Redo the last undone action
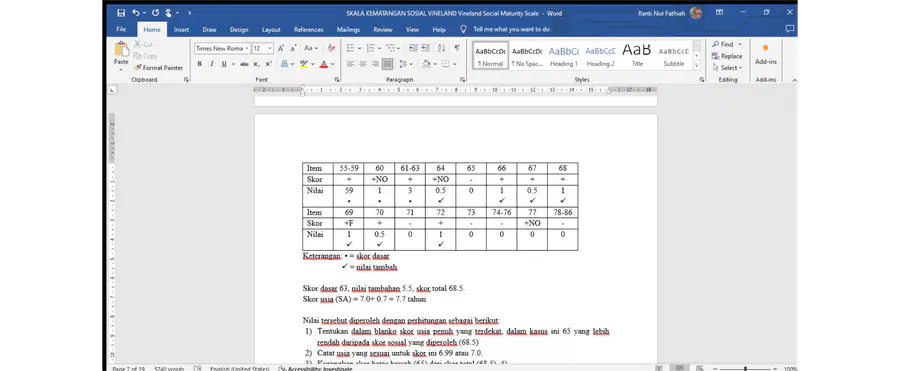The image size is (900, 371). [x=155, y=13]
